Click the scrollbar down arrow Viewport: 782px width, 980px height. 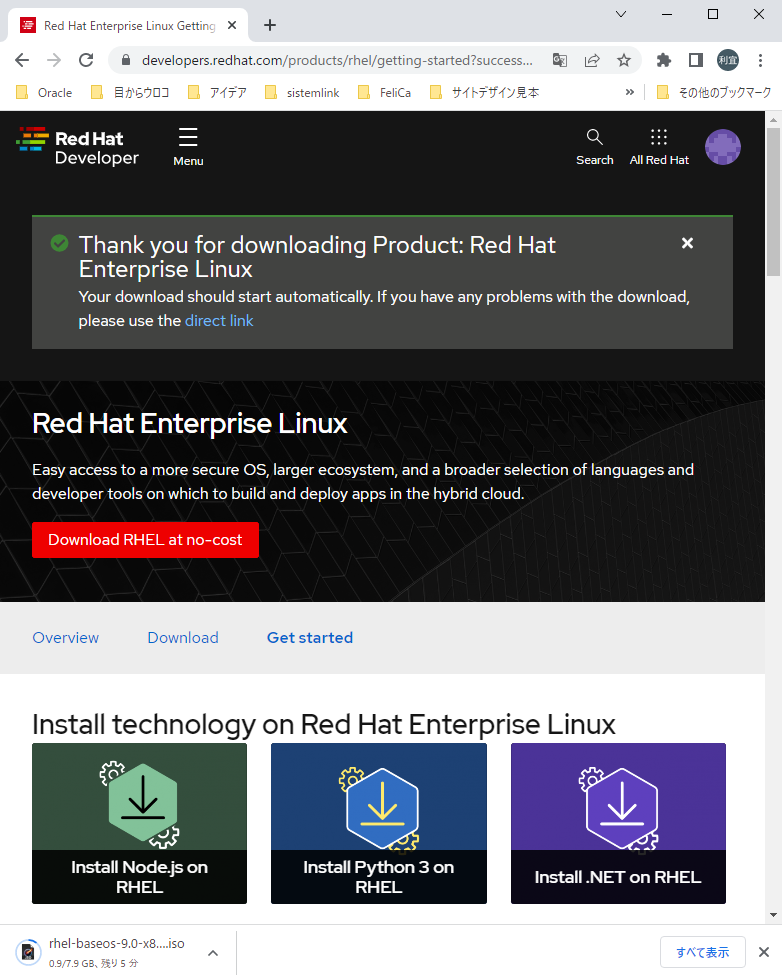click(x=773, y=915)
